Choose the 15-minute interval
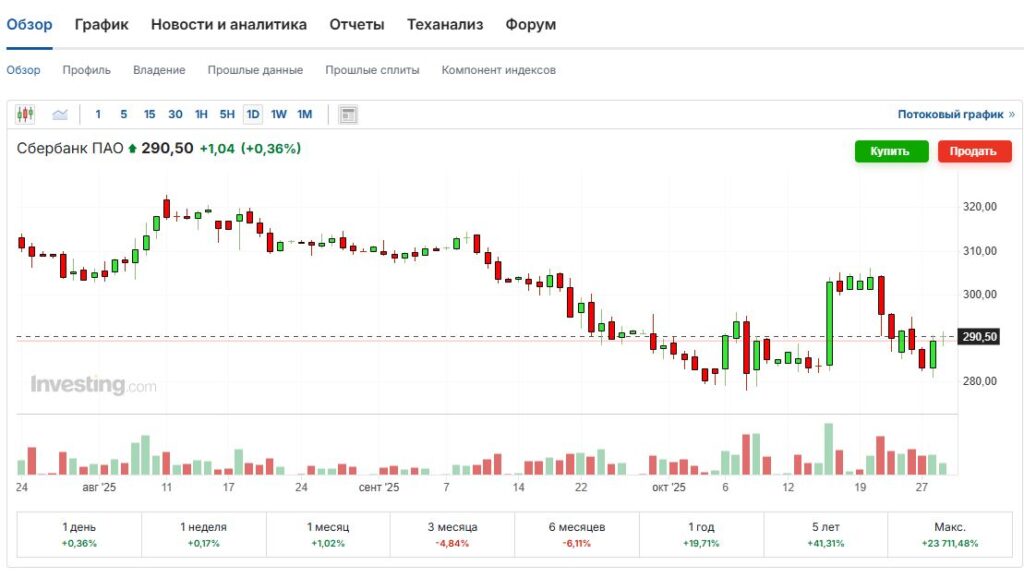The width and height of the screenshot is (1024, 578). (149, 115)
